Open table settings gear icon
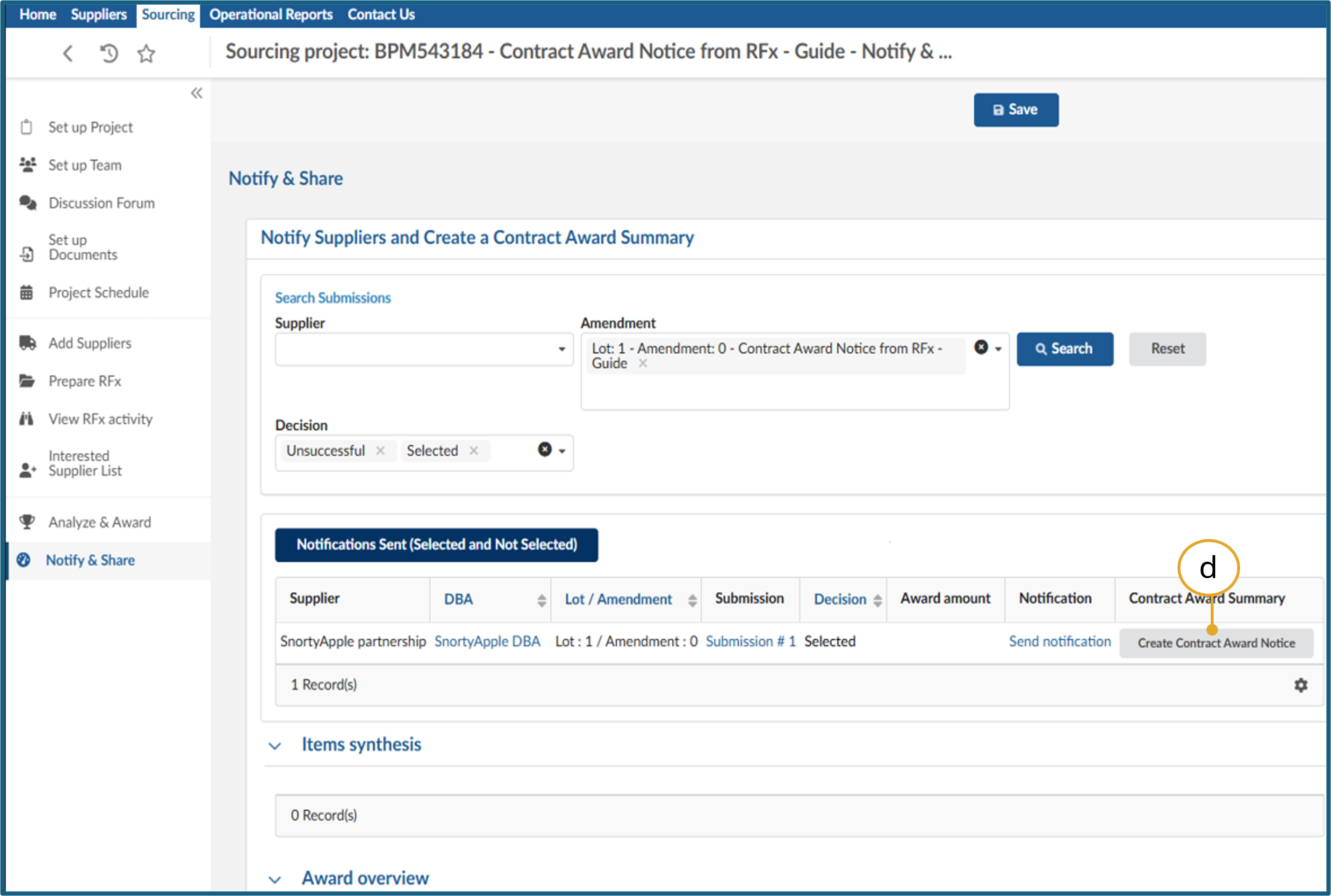The height and width of the screenshot is (896, 1331). coord(1301,685)
